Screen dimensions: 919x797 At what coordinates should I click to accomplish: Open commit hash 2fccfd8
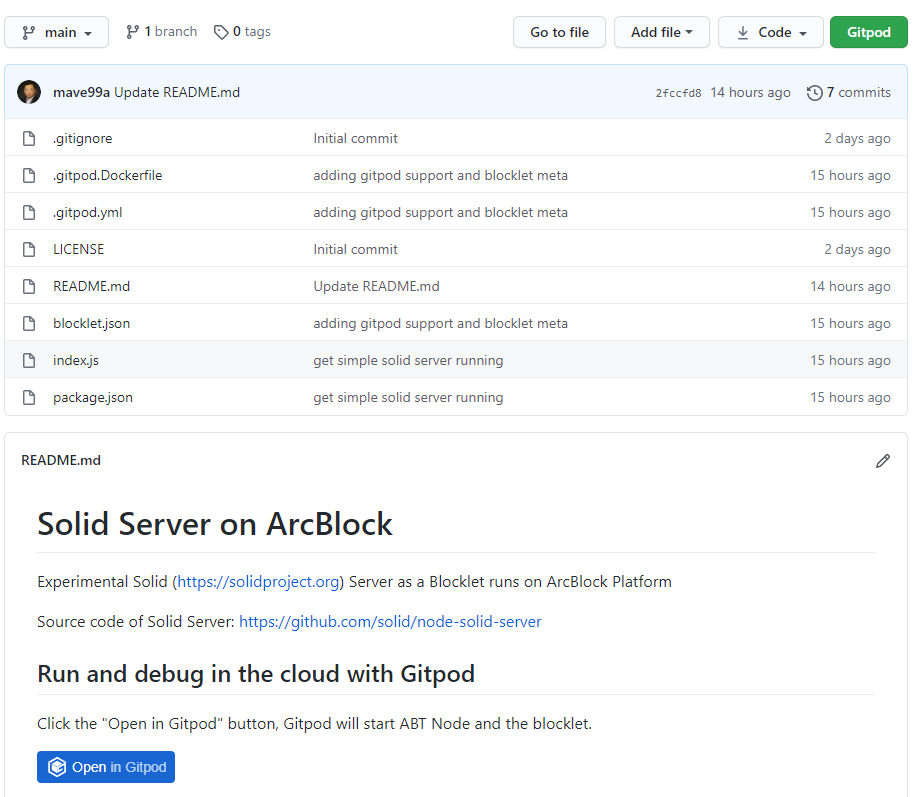pyautogui.click(x=678, y=93)
